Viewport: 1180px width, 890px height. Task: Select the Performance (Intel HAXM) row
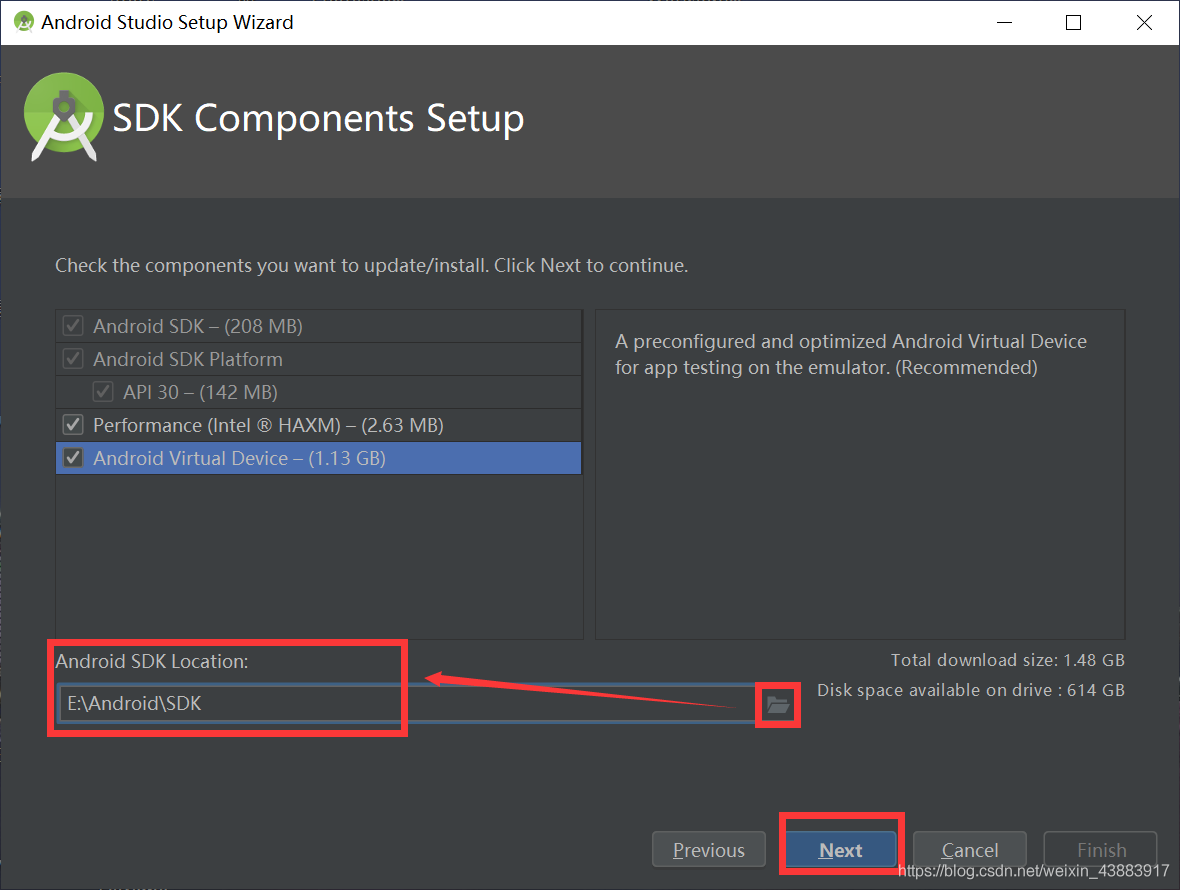(x=318, y=425)
